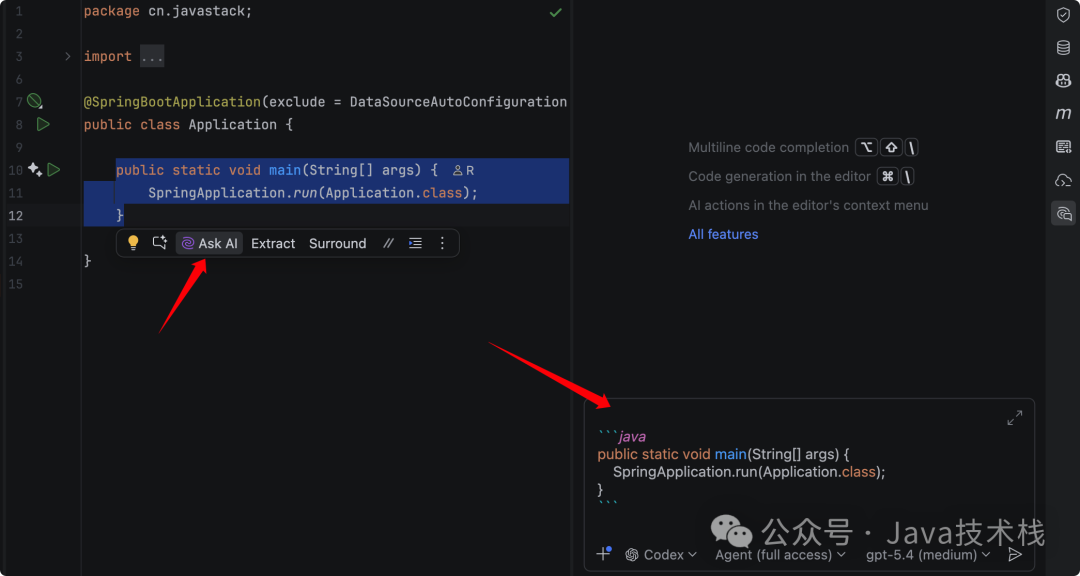
Task: Open the Maven tool window
Action: [1063, 114]
